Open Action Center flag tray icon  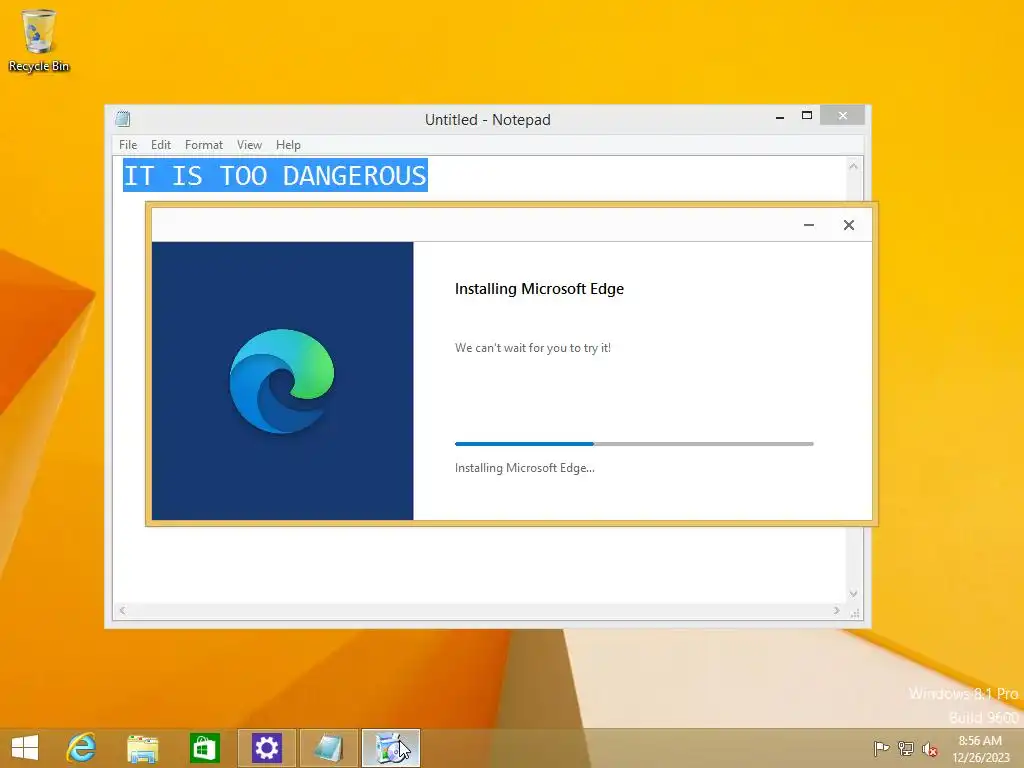coord(881,748)
